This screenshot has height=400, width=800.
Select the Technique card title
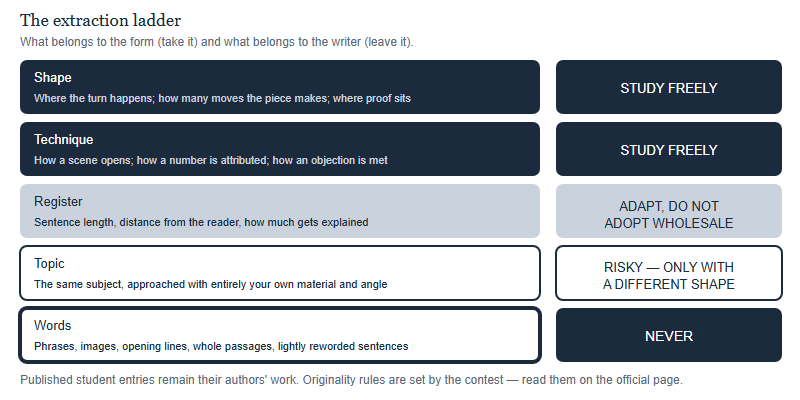[x=63, y=140]
